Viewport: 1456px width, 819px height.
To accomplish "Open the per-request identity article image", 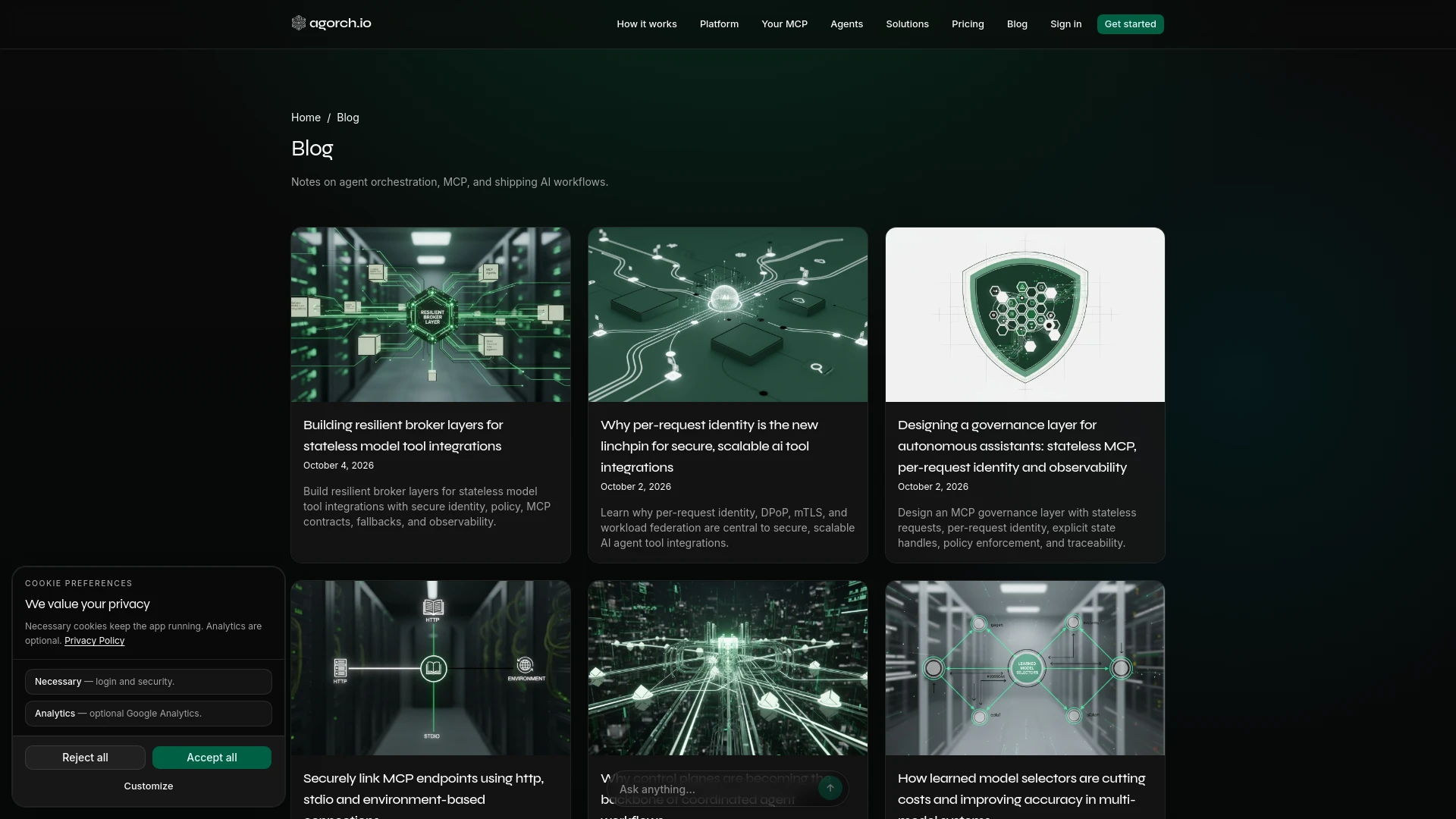I will pyautogui.click(x=728, y=315).
